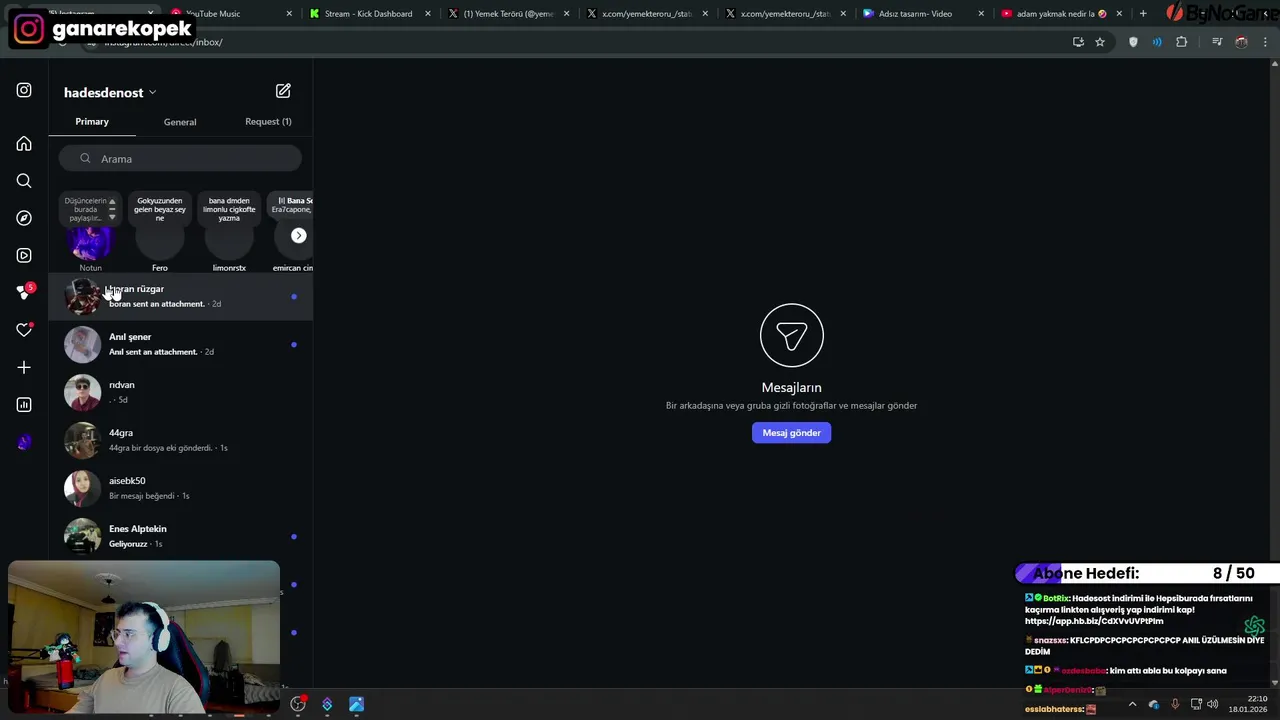Open the 44gra conversation

[x=180, y=441]
